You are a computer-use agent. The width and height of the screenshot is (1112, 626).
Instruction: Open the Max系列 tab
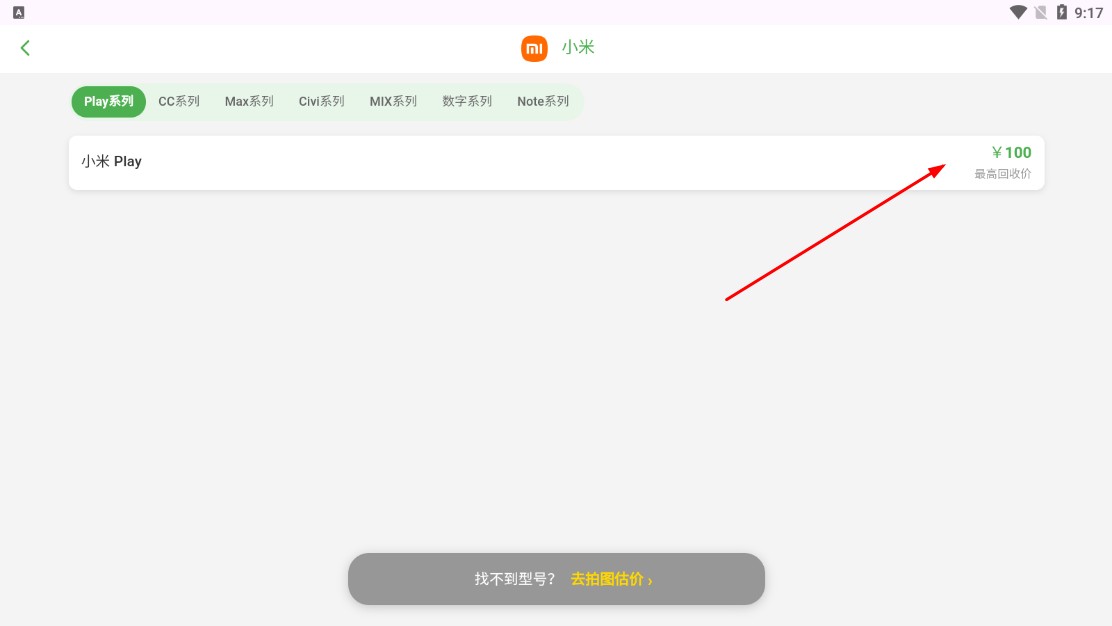pos(249,102)
